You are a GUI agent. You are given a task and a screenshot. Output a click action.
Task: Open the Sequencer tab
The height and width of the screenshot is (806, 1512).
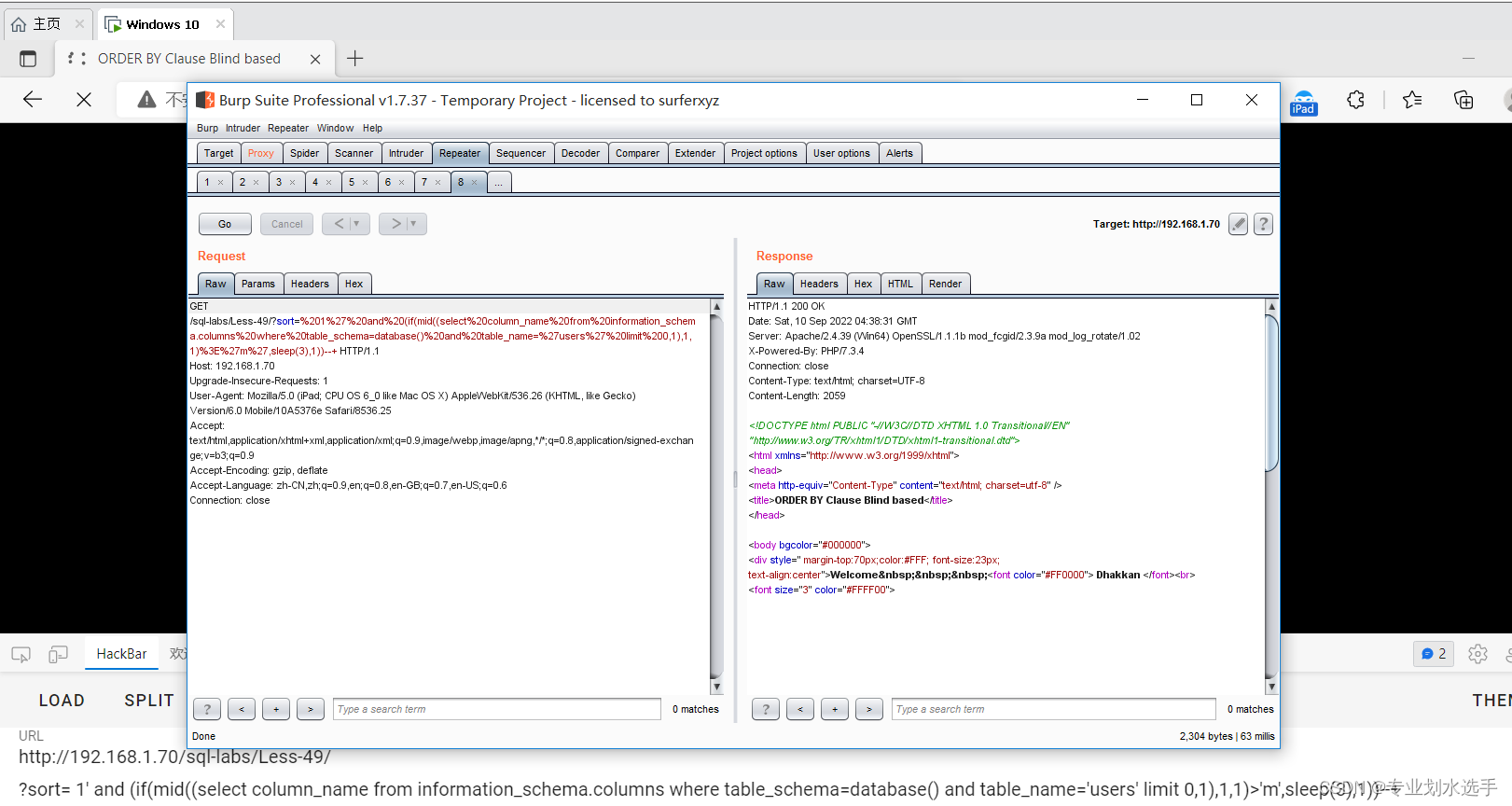click(520, 153)
